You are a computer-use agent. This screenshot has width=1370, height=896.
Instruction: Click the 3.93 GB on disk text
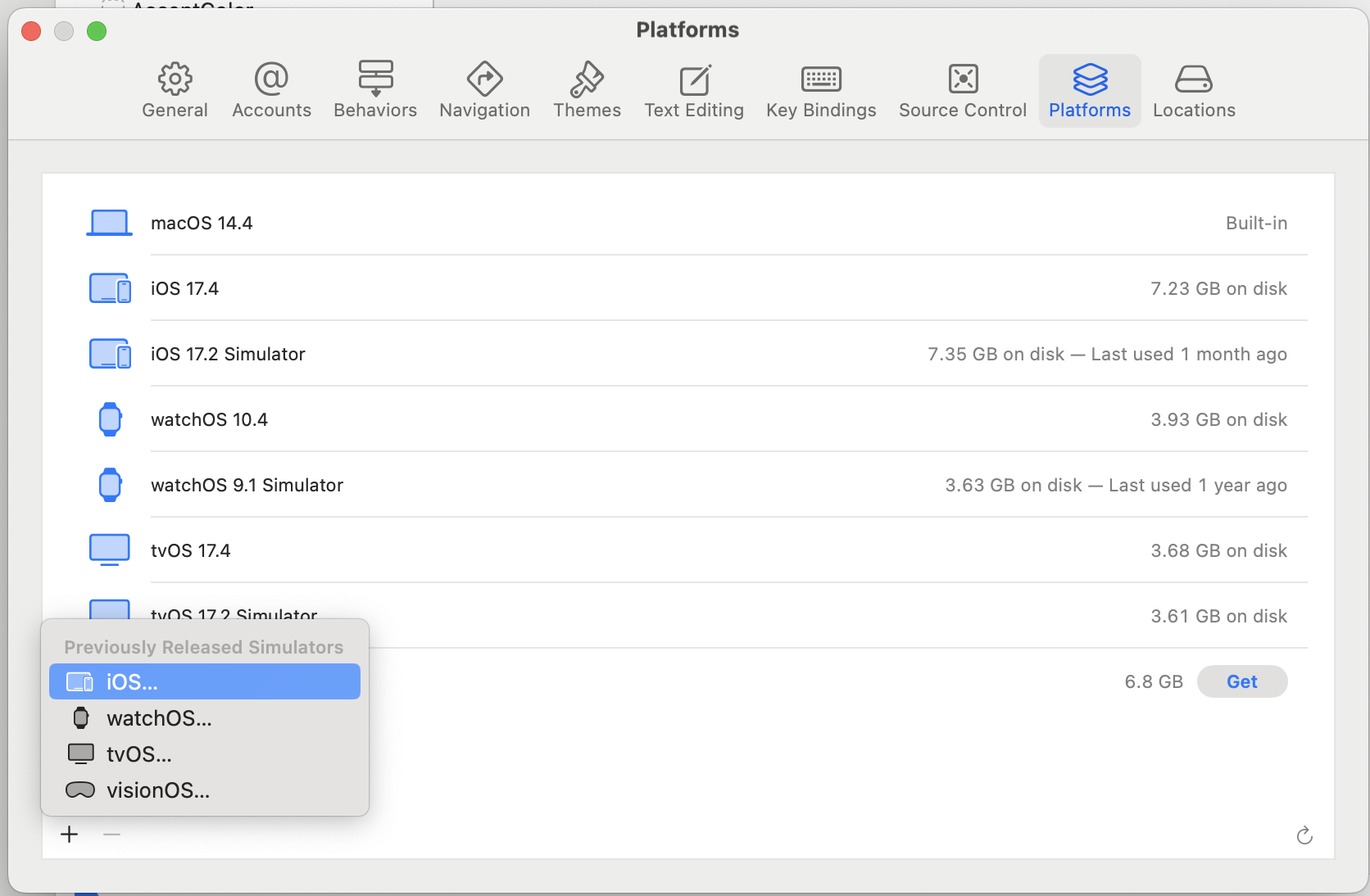point(1218,419)
